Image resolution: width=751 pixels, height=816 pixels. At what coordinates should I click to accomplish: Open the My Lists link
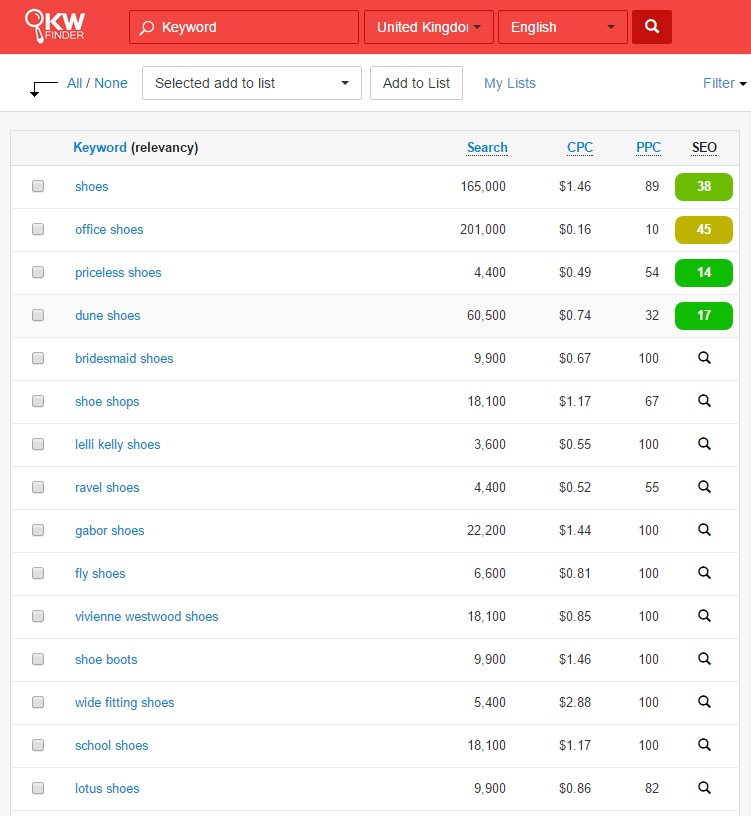pos(510,83)
